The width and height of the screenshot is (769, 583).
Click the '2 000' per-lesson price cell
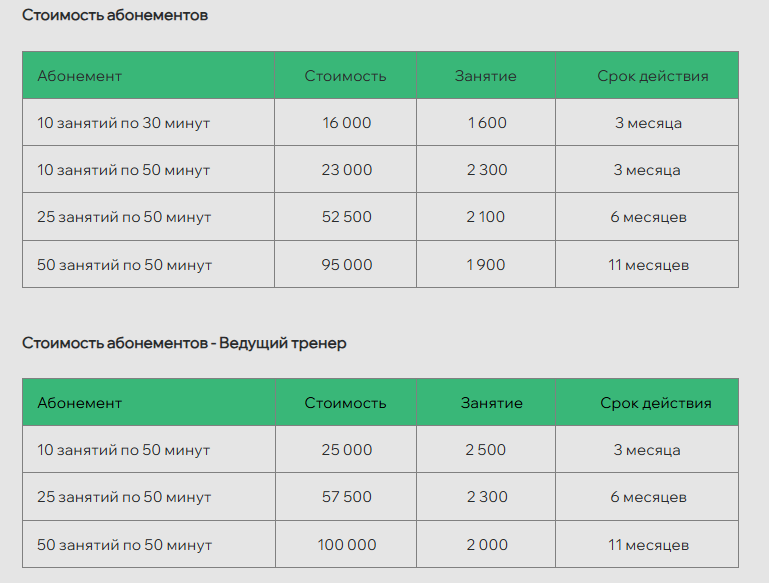coord(486,545)
